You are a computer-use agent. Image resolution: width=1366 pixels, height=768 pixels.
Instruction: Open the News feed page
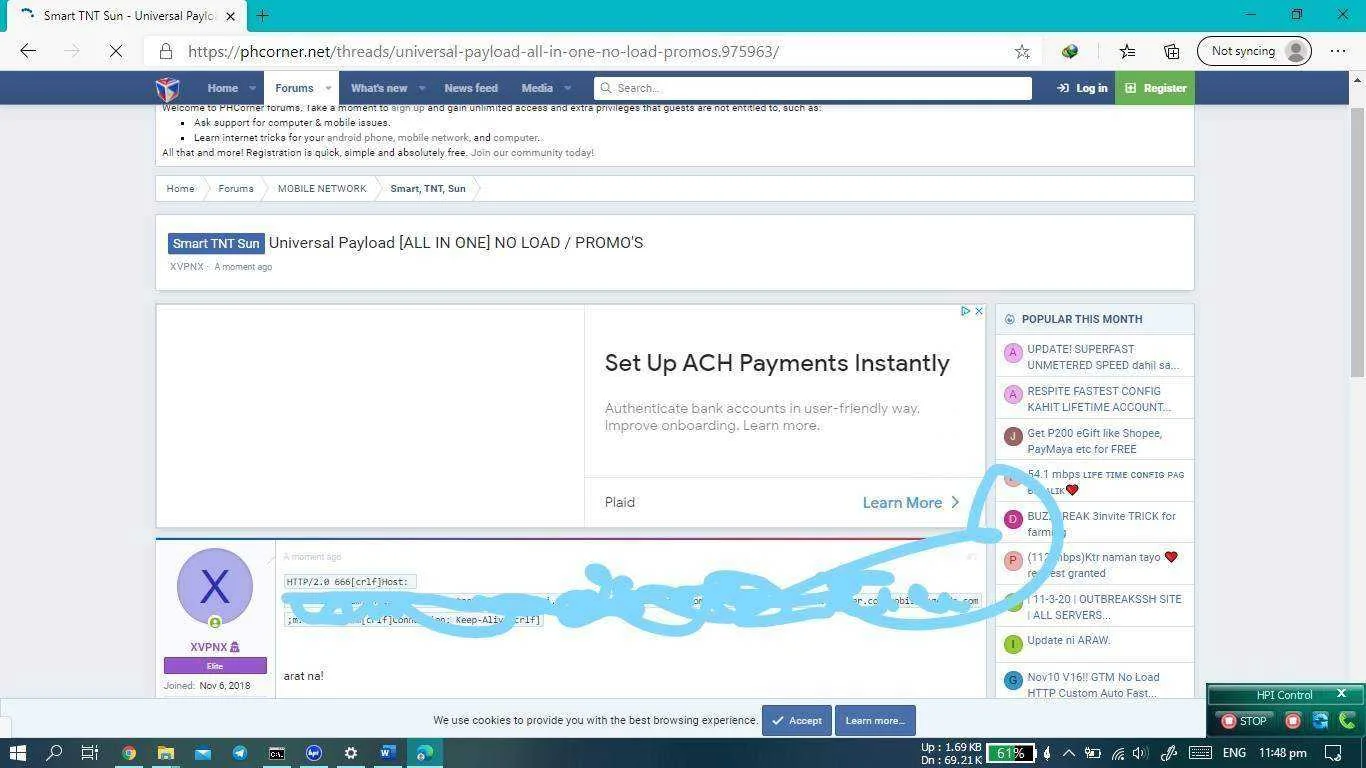coord(471,88)
